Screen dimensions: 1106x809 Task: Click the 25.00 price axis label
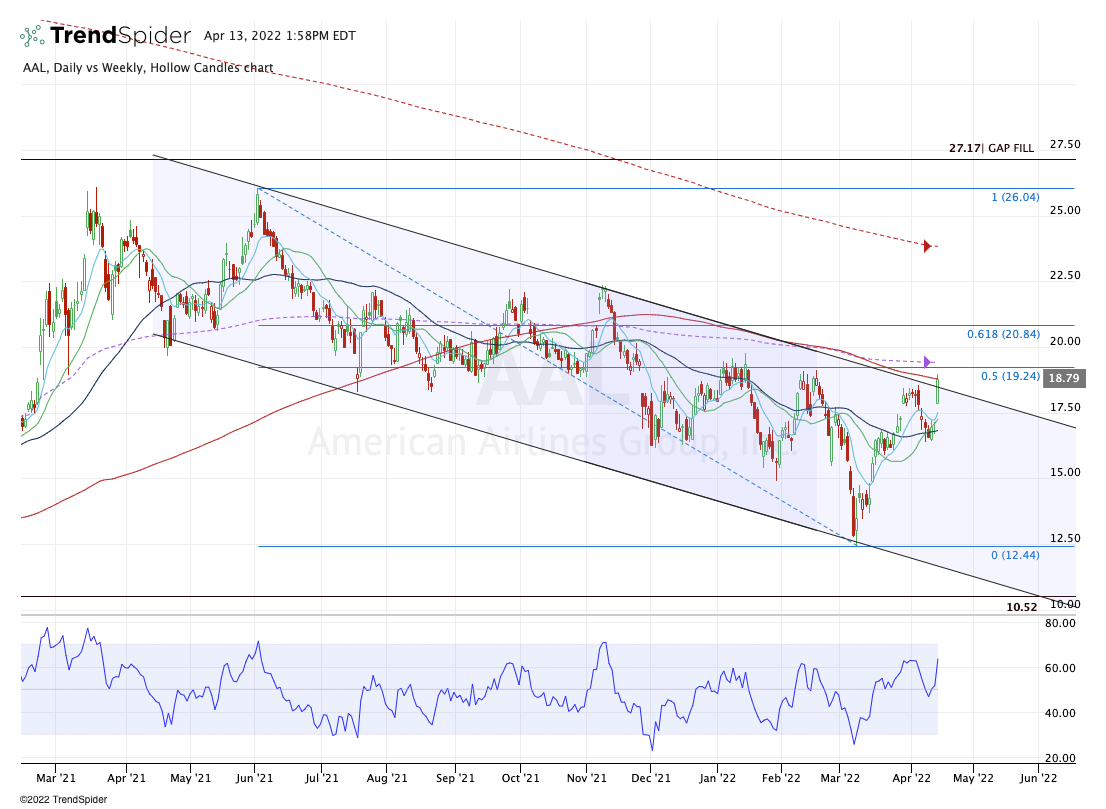[1065, 210]
